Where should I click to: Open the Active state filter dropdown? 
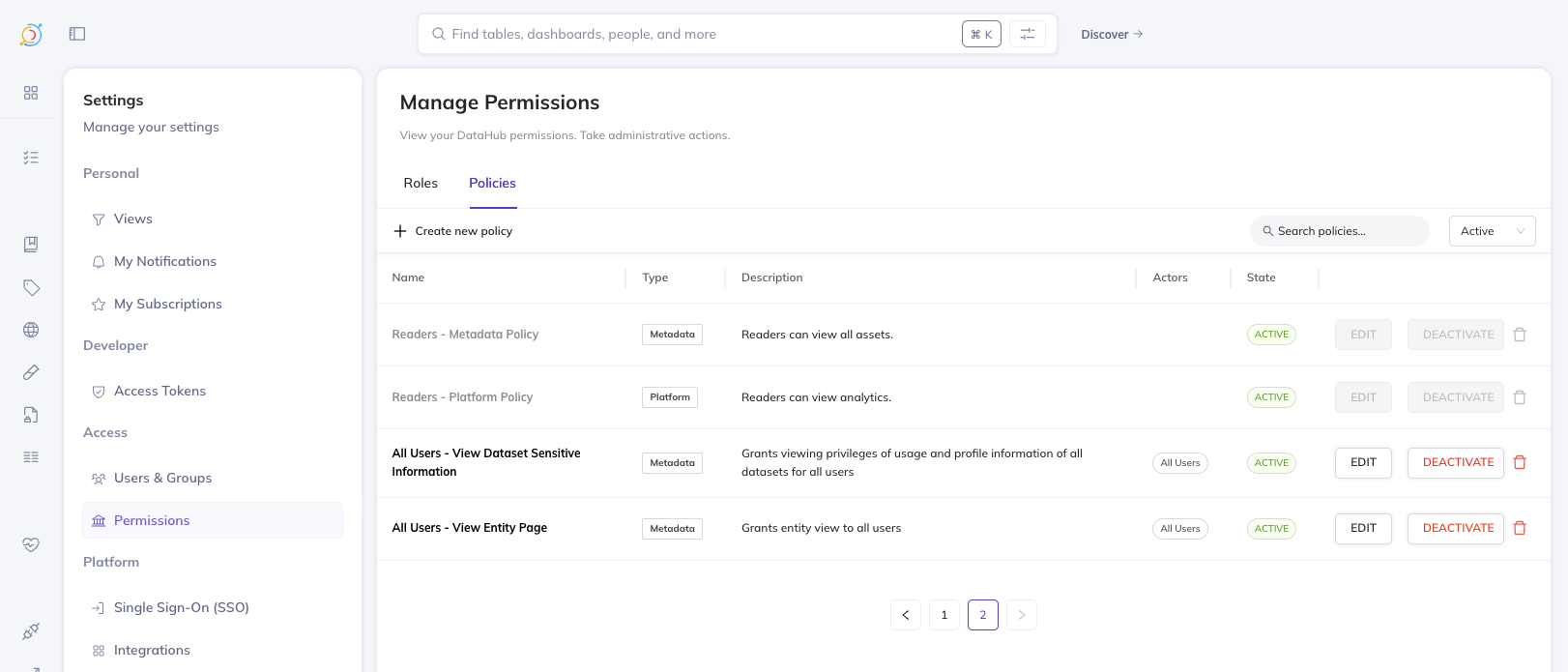(x=1492, y=231)
